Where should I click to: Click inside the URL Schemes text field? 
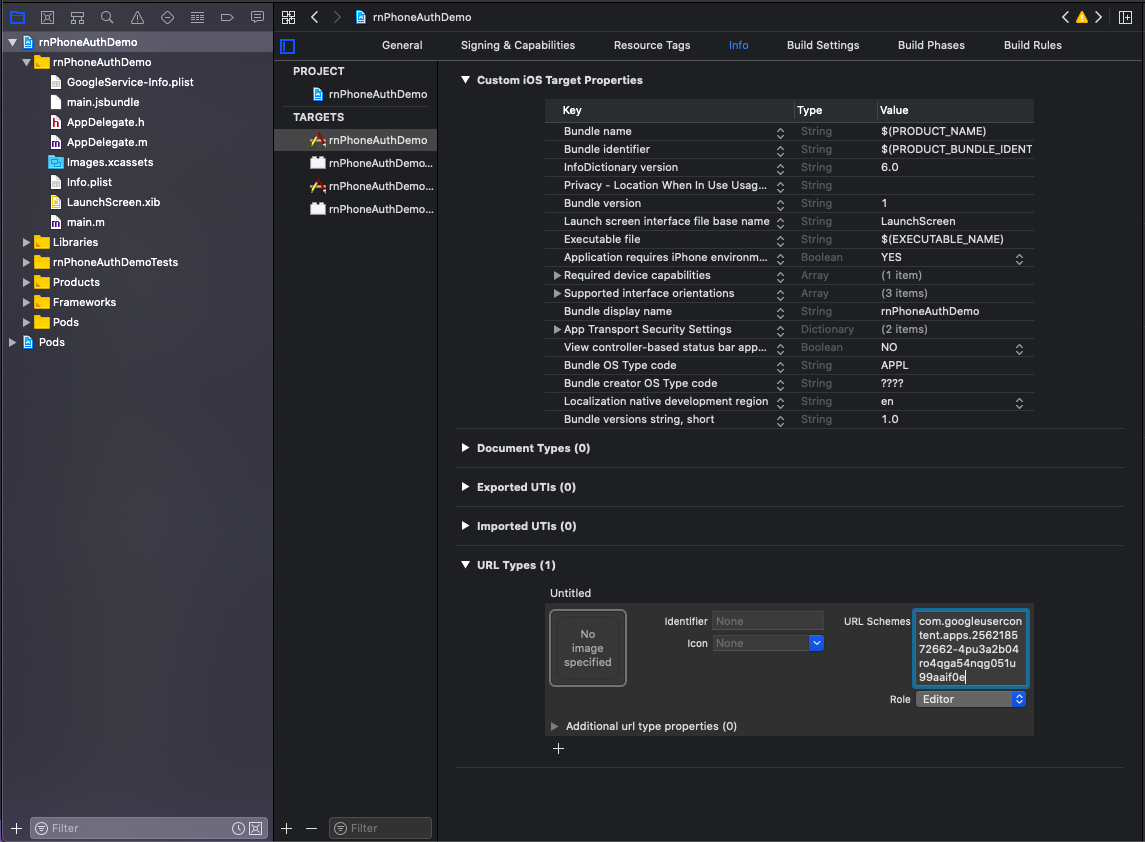pyautogui.click(x=970, y=648)
